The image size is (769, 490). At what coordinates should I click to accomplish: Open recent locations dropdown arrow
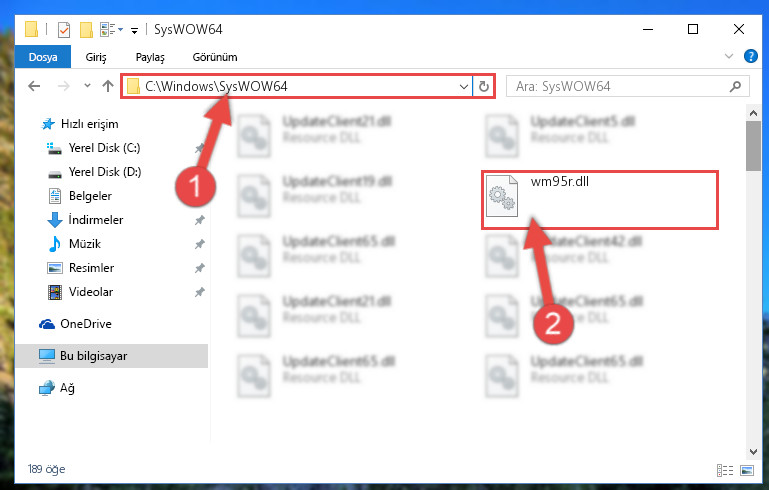[87, 86]
